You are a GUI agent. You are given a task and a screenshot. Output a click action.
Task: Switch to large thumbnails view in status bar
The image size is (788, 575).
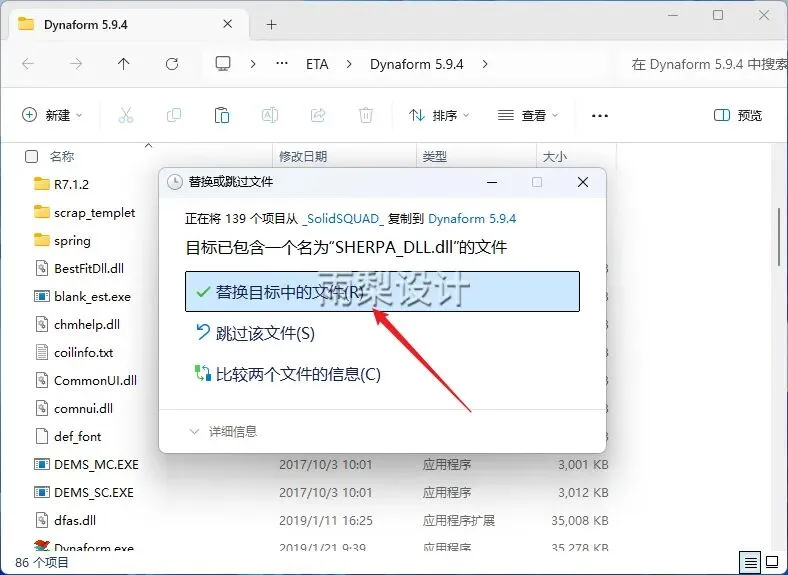tap(772, 562)
